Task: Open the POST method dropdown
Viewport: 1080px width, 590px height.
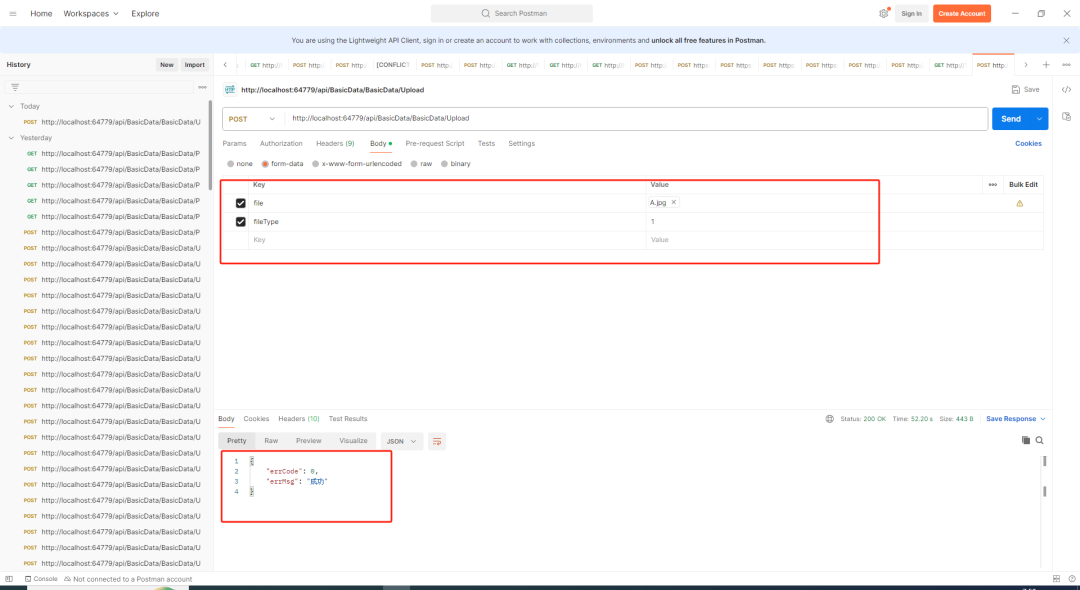Action: [250, 118]
